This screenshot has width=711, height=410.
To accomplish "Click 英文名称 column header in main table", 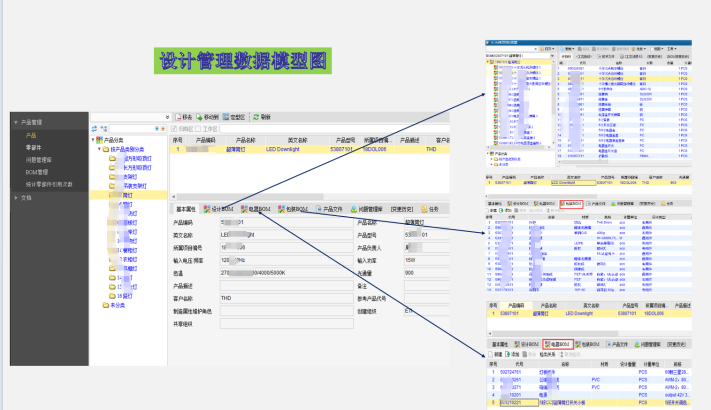I will [x=297, y=140].
